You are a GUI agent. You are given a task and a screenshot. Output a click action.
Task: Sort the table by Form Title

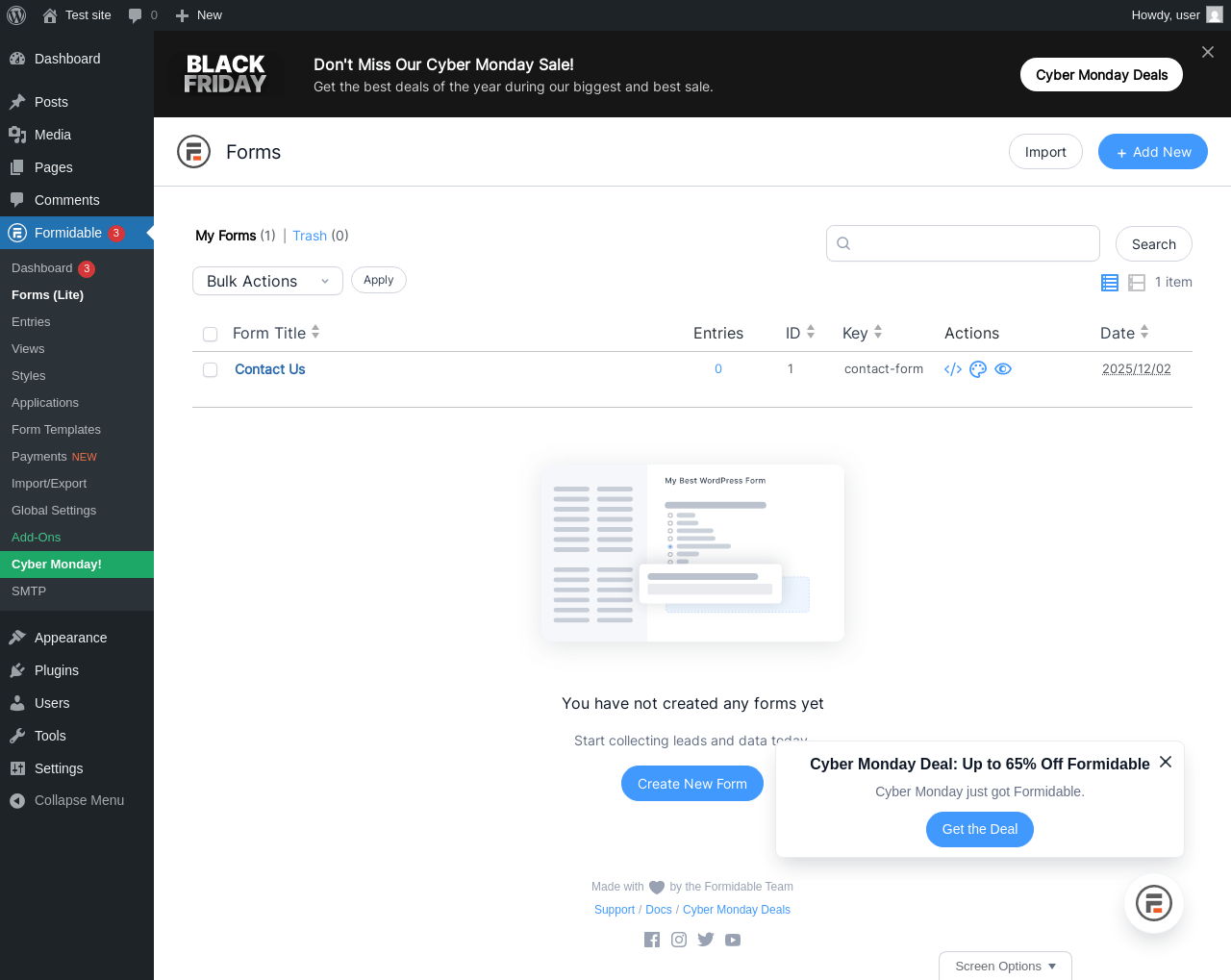(x=276, y=333)
